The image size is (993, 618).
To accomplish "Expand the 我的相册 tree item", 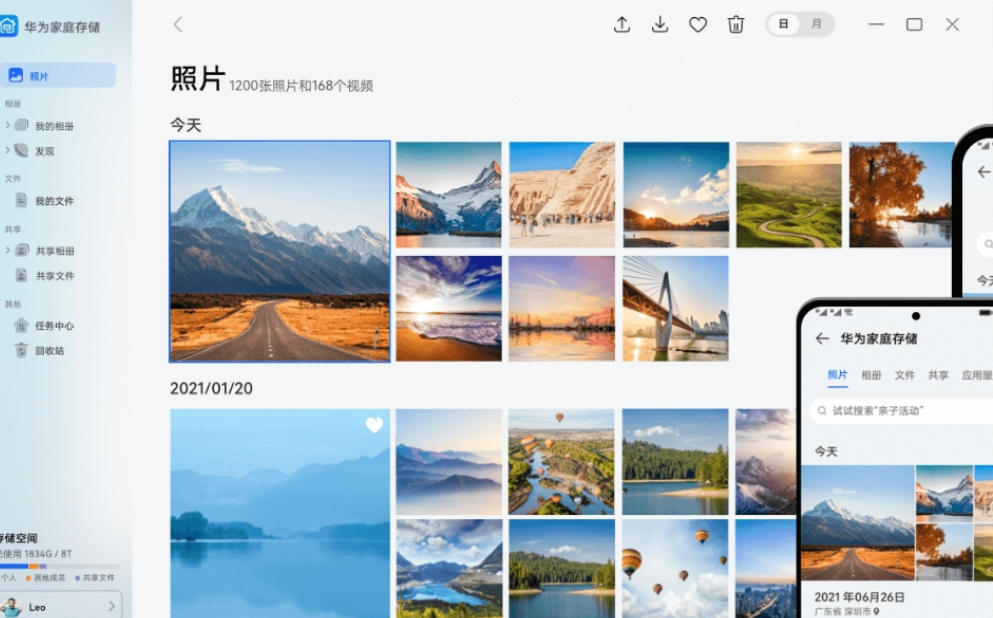I will [x=8, y=126].
